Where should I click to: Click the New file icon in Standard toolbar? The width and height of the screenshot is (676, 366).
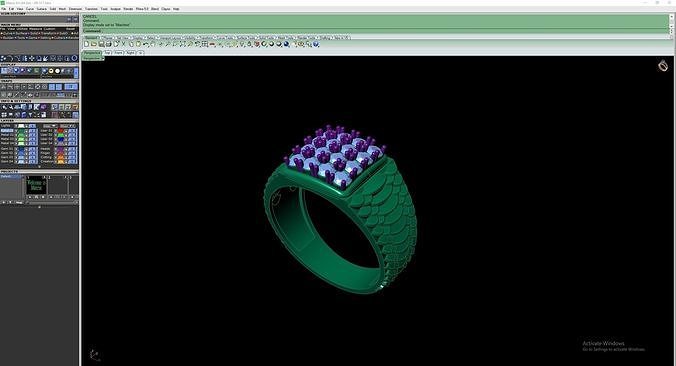coord(87,44)
